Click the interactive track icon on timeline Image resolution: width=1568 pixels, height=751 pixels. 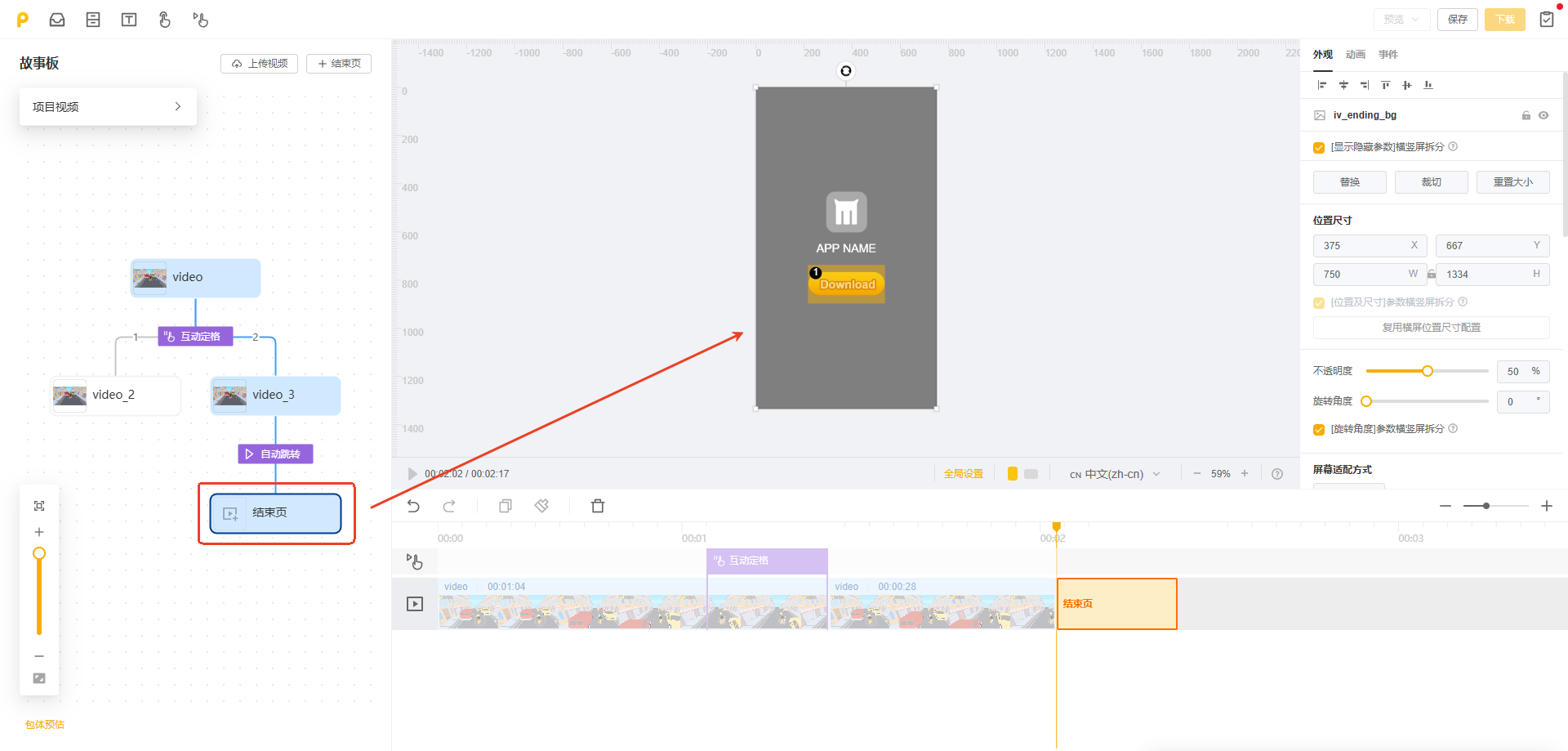[415, 561]
